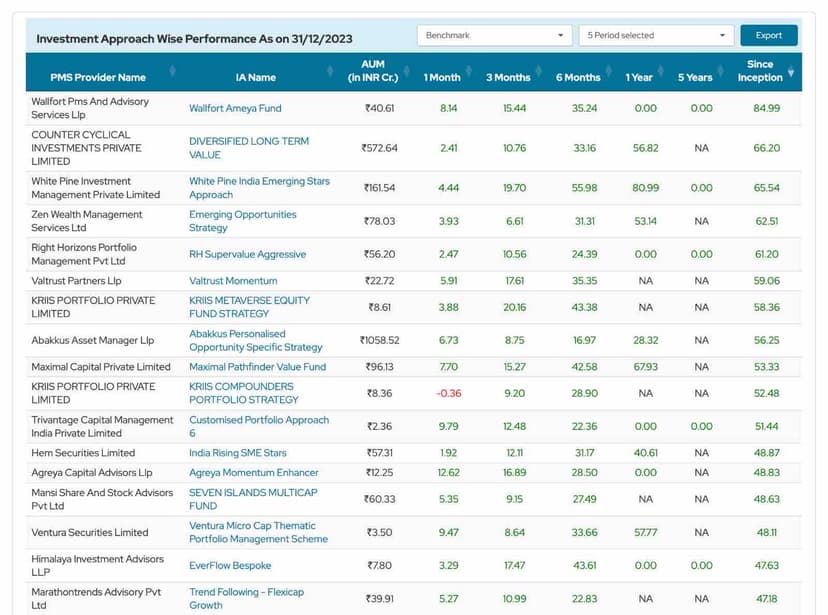
Task: Open DIVERSIFIED LONG TERM VALUE strategy link
Action: pyautogui.click(x=249, y=148)
